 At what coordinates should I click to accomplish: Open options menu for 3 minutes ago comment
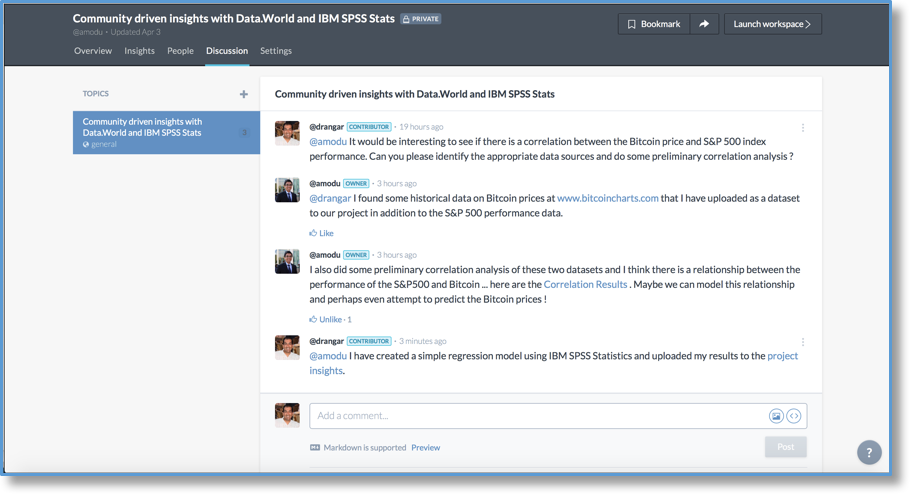(x=803, y=342)
